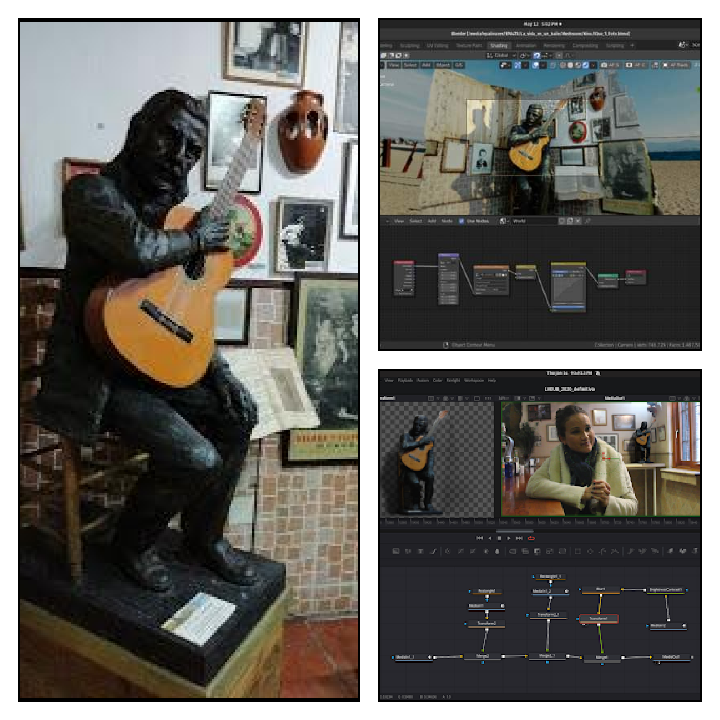The width and height of the screenshot is (720, 720).
Task: Click the Fusion time ruler scroll bar
Action: click(515, 531)
